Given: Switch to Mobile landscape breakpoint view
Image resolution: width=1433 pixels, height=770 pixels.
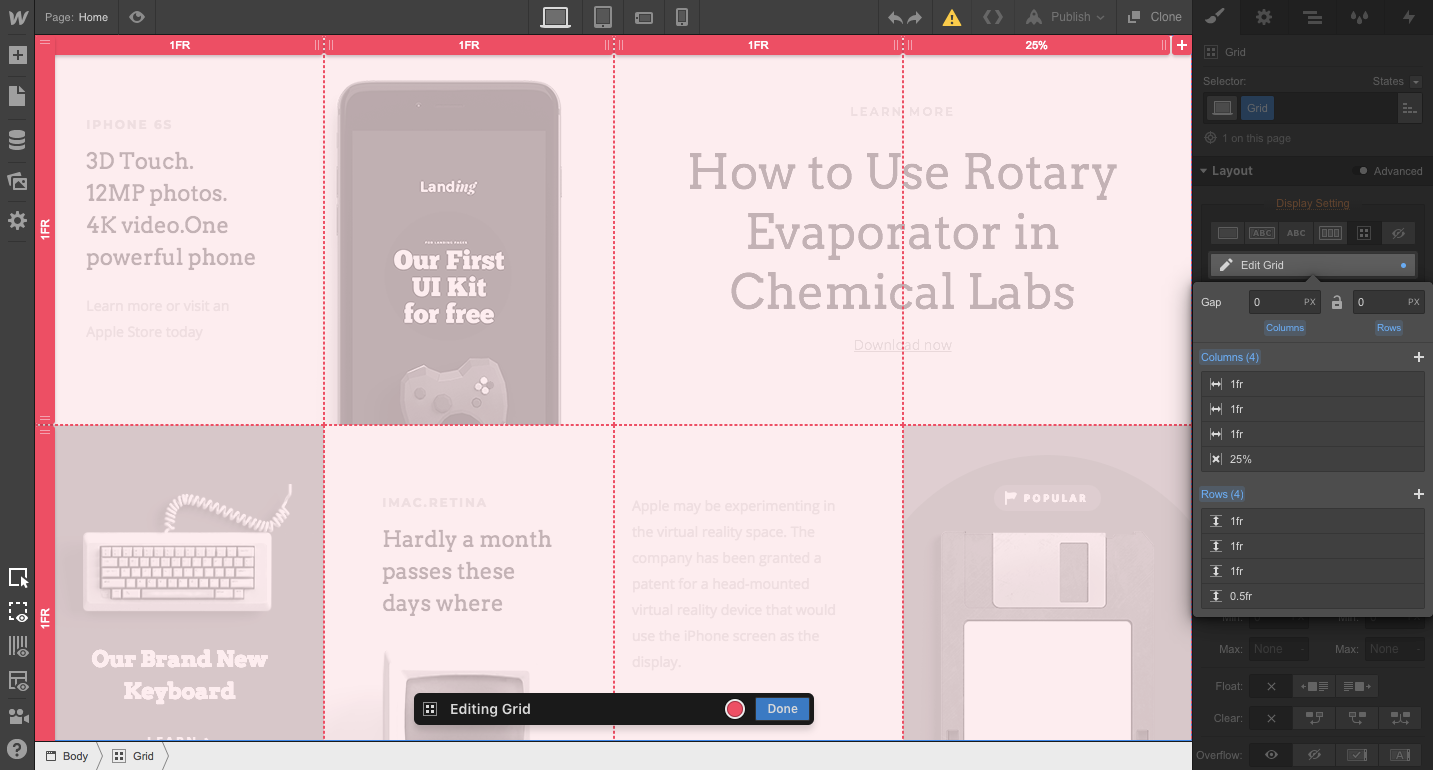Looking at the screenshot, I should [x=643, y=17].
